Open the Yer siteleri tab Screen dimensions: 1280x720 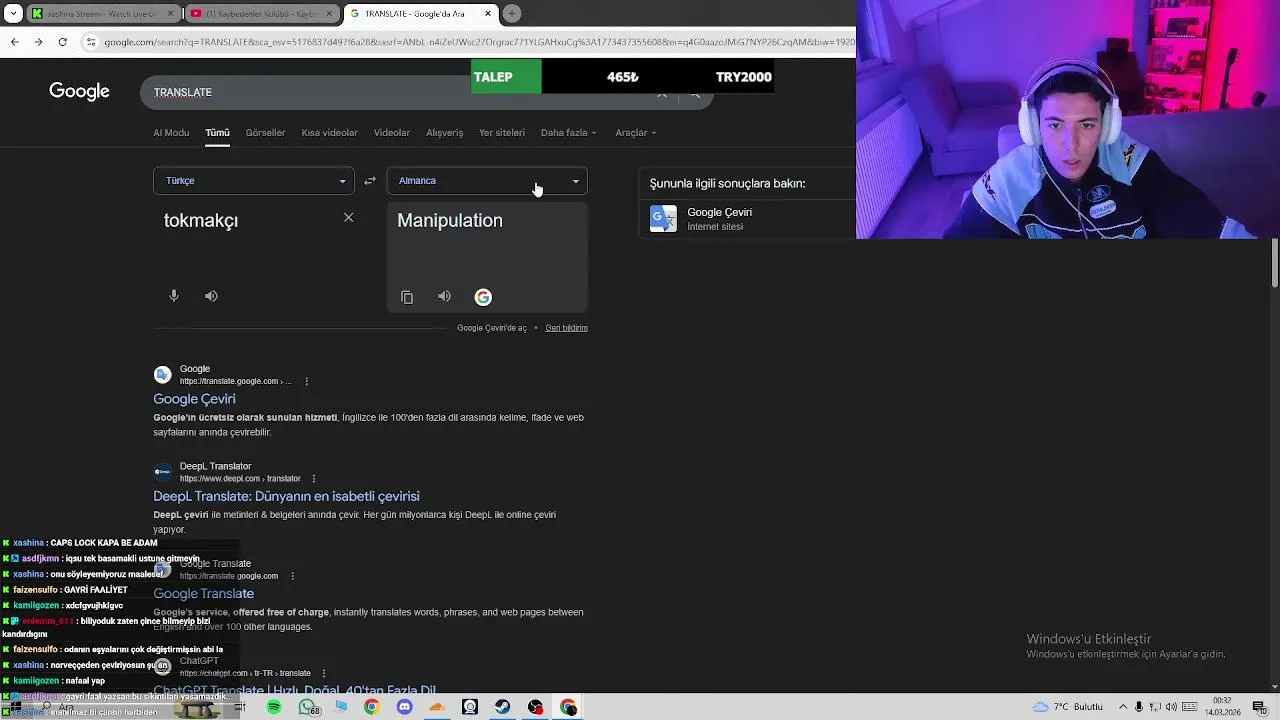pos(502,133)
